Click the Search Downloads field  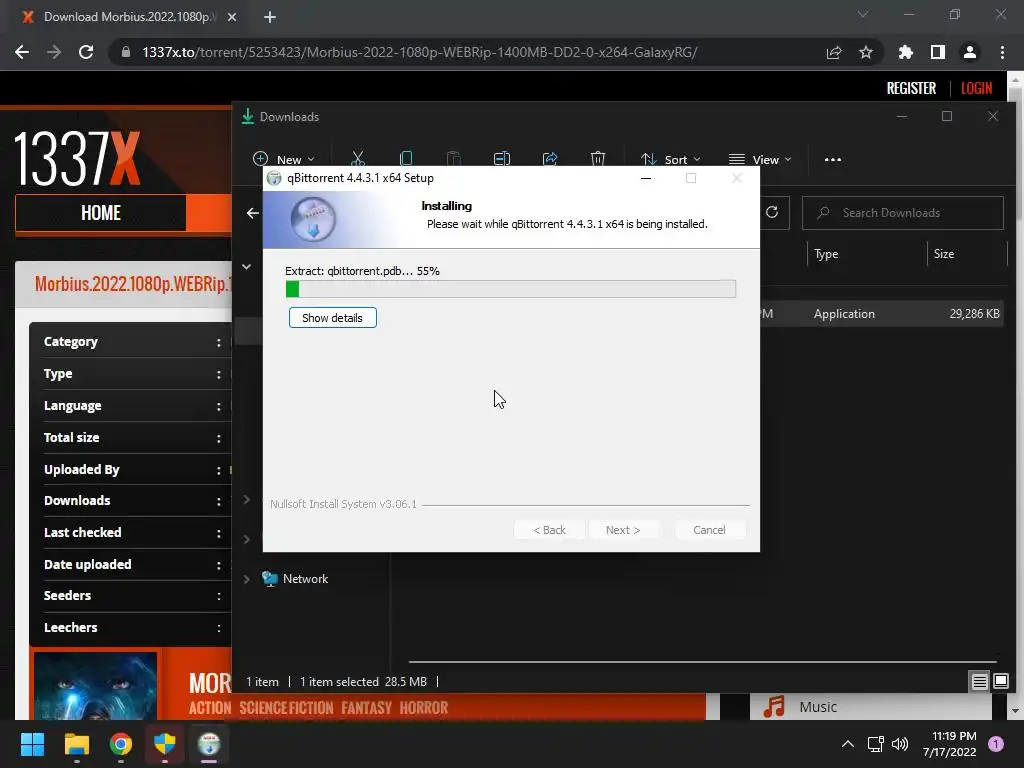pos(903,213)
